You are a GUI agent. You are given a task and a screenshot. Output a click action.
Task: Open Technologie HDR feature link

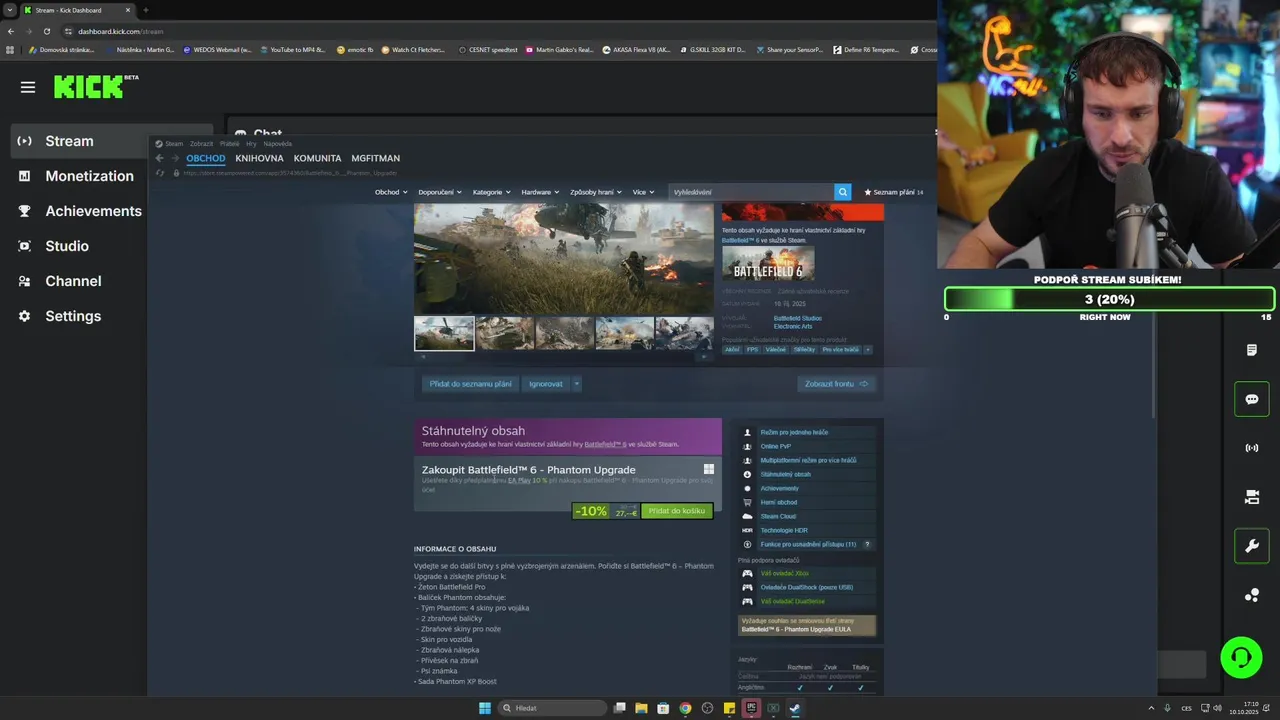783,530
